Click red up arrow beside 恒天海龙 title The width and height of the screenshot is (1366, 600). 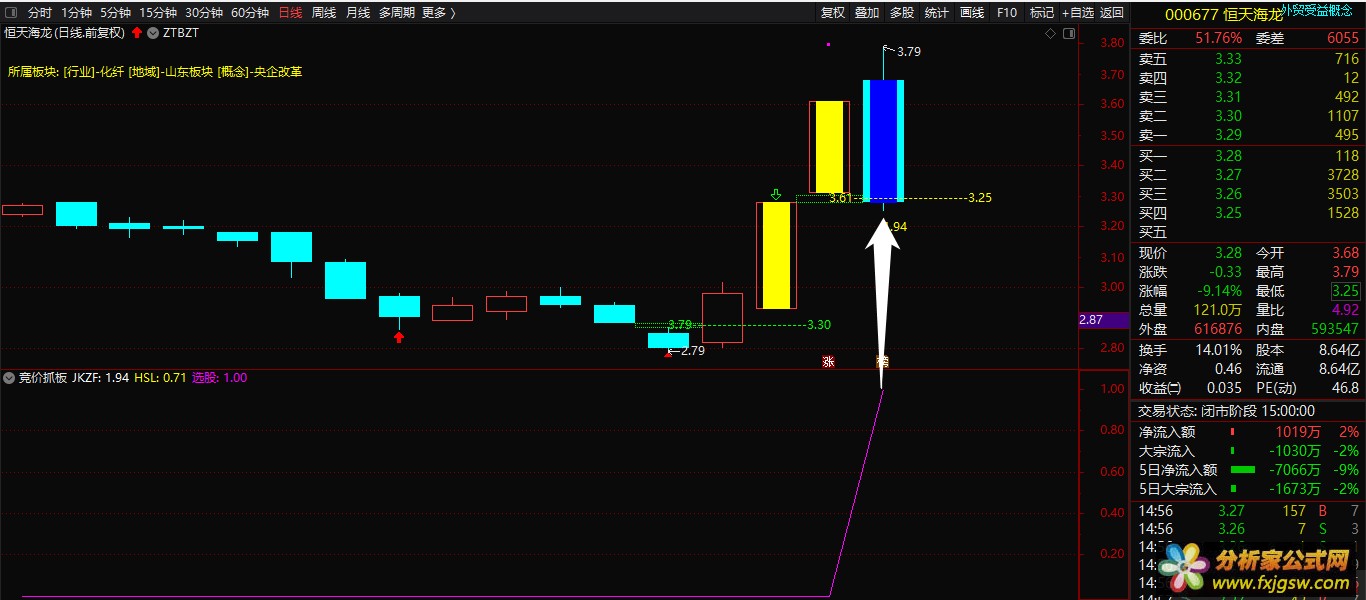click(136, 33)
